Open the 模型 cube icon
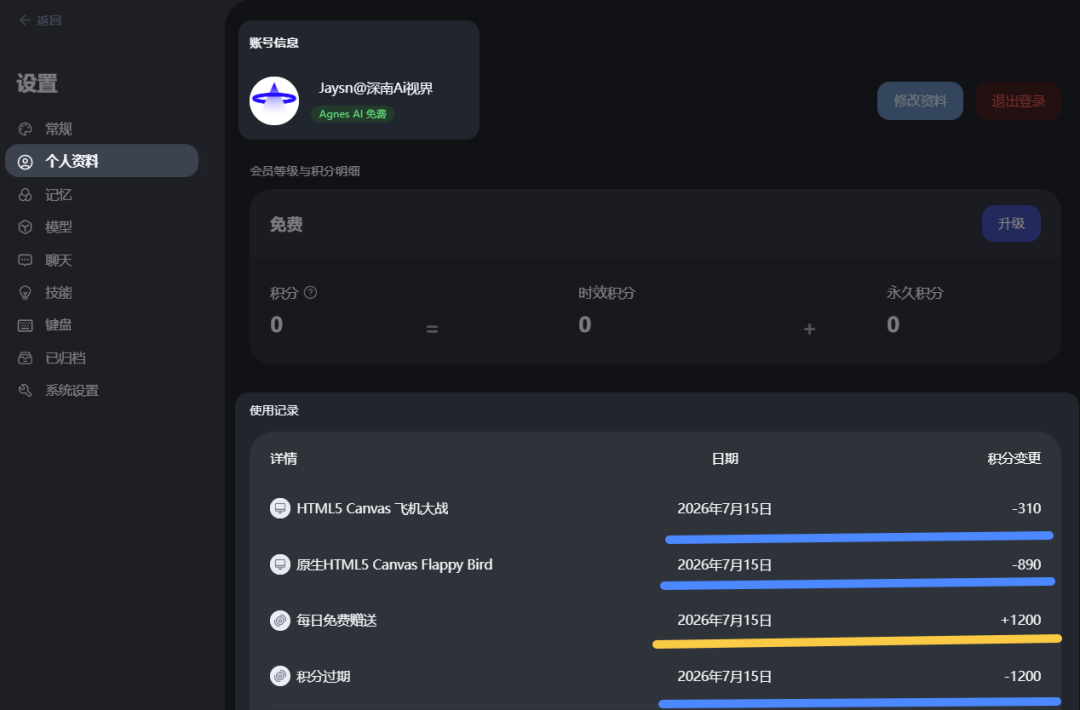This screenshot has height=710, width=1080. click(x=25, y=227)
